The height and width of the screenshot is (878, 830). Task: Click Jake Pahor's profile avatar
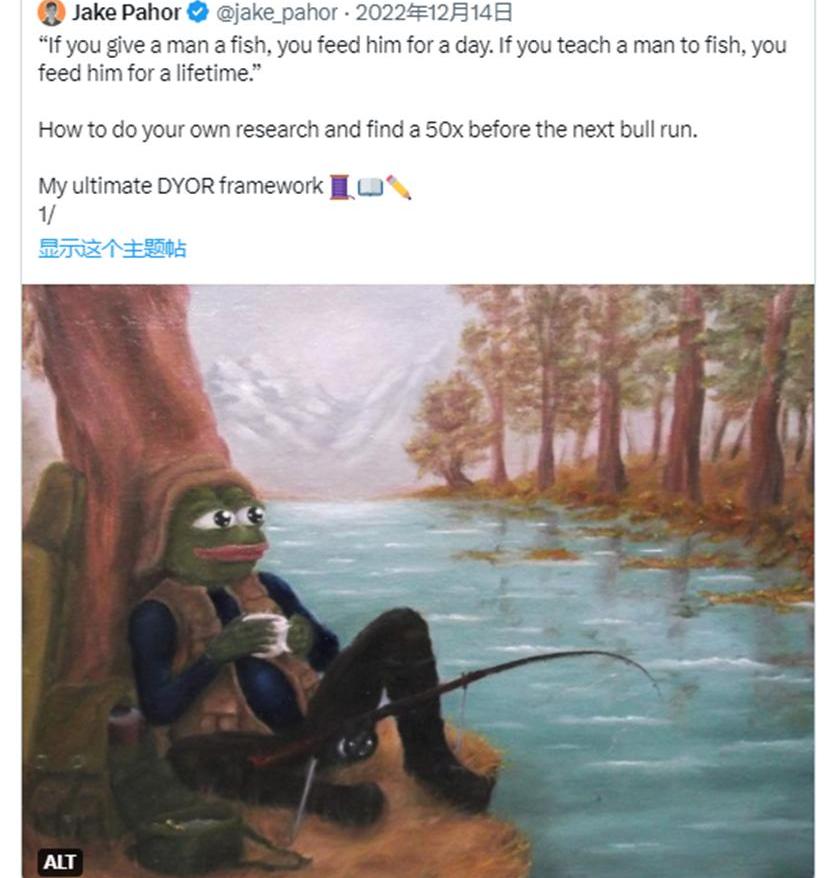tap(51, 13)
